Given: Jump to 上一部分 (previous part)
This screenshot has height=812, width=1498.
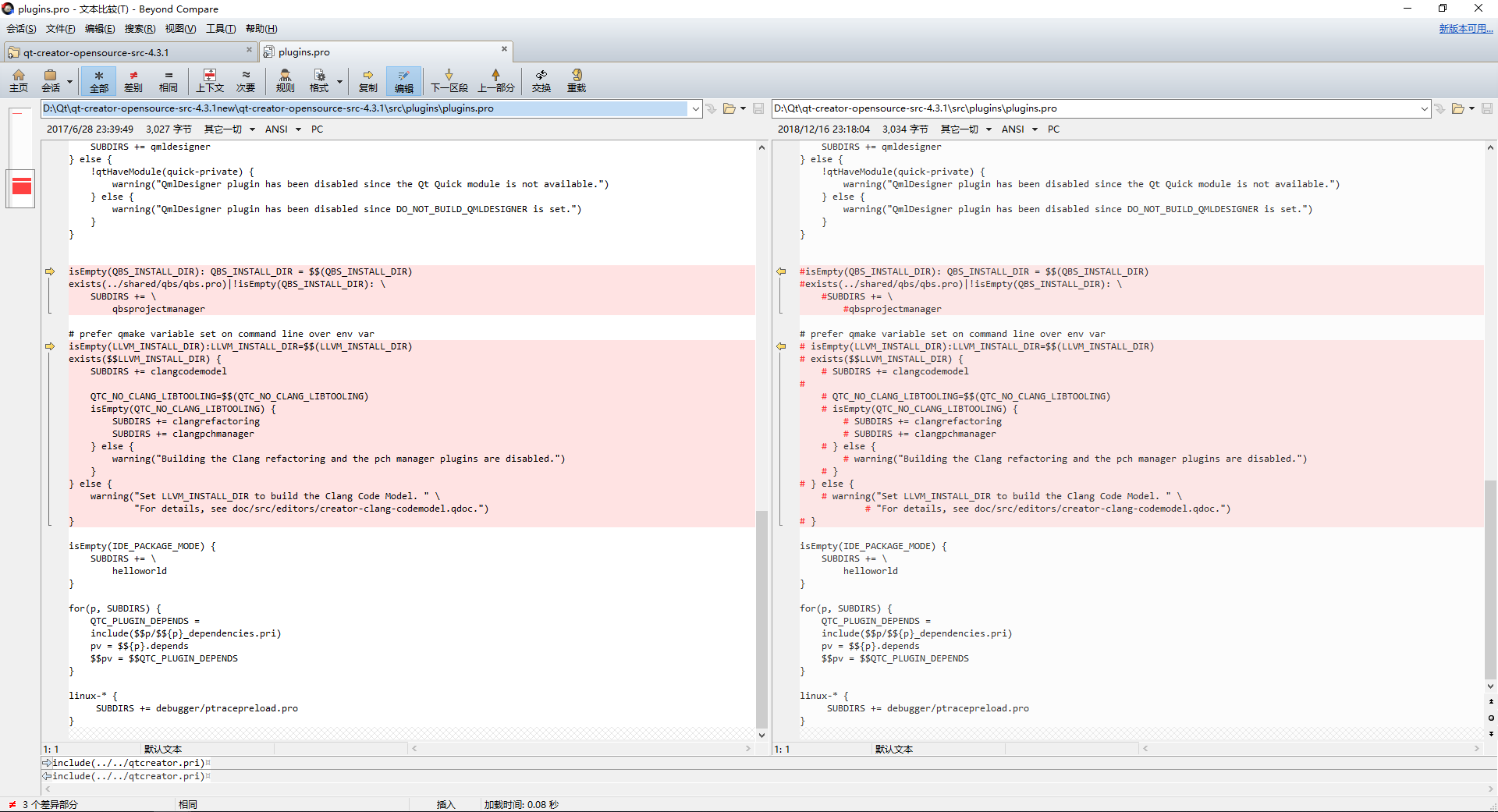Looking at the screenshot, I should 496,81.
